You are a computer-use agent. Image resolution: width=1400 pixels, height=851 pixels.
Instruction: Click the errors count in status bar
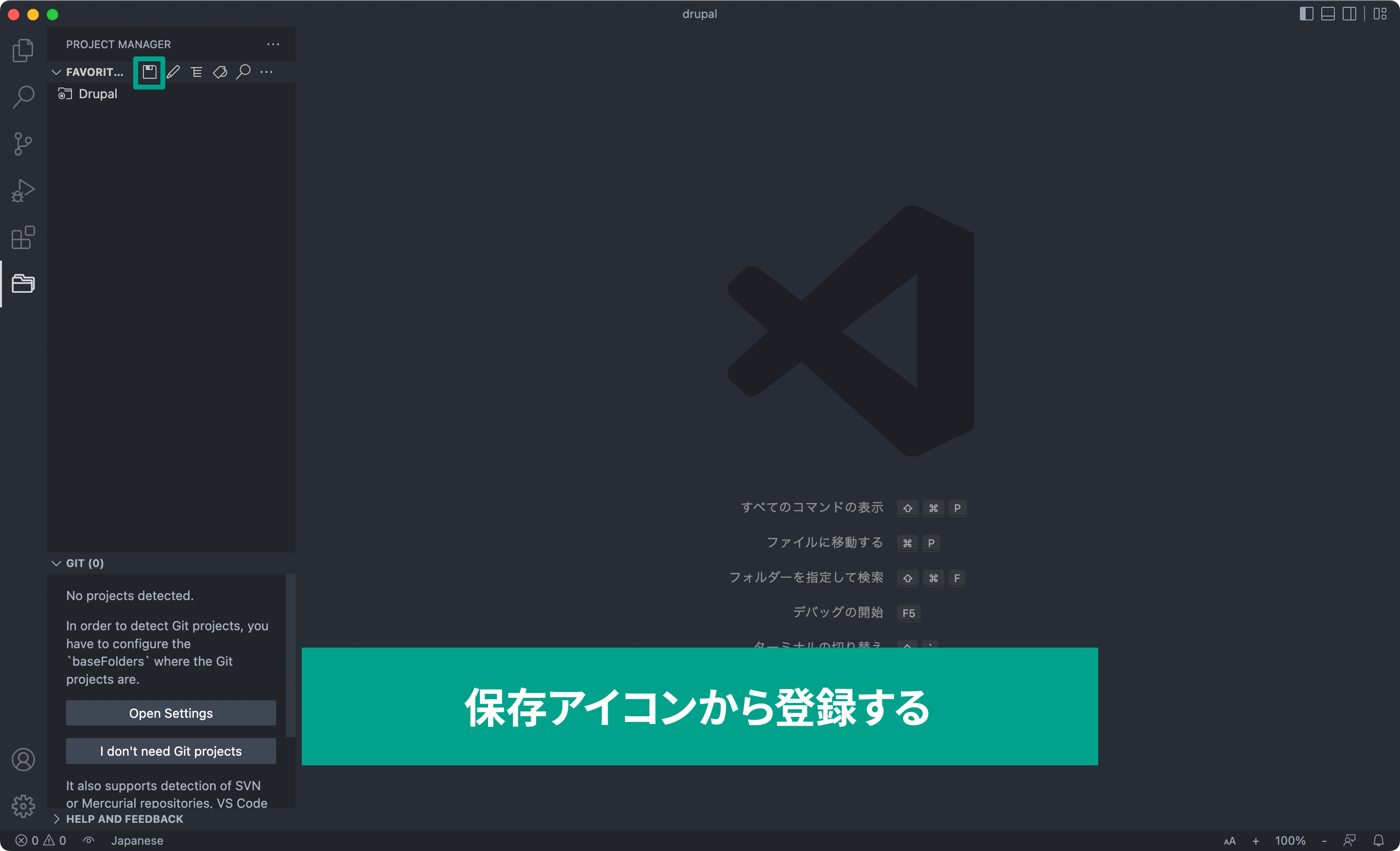[27, 840]
